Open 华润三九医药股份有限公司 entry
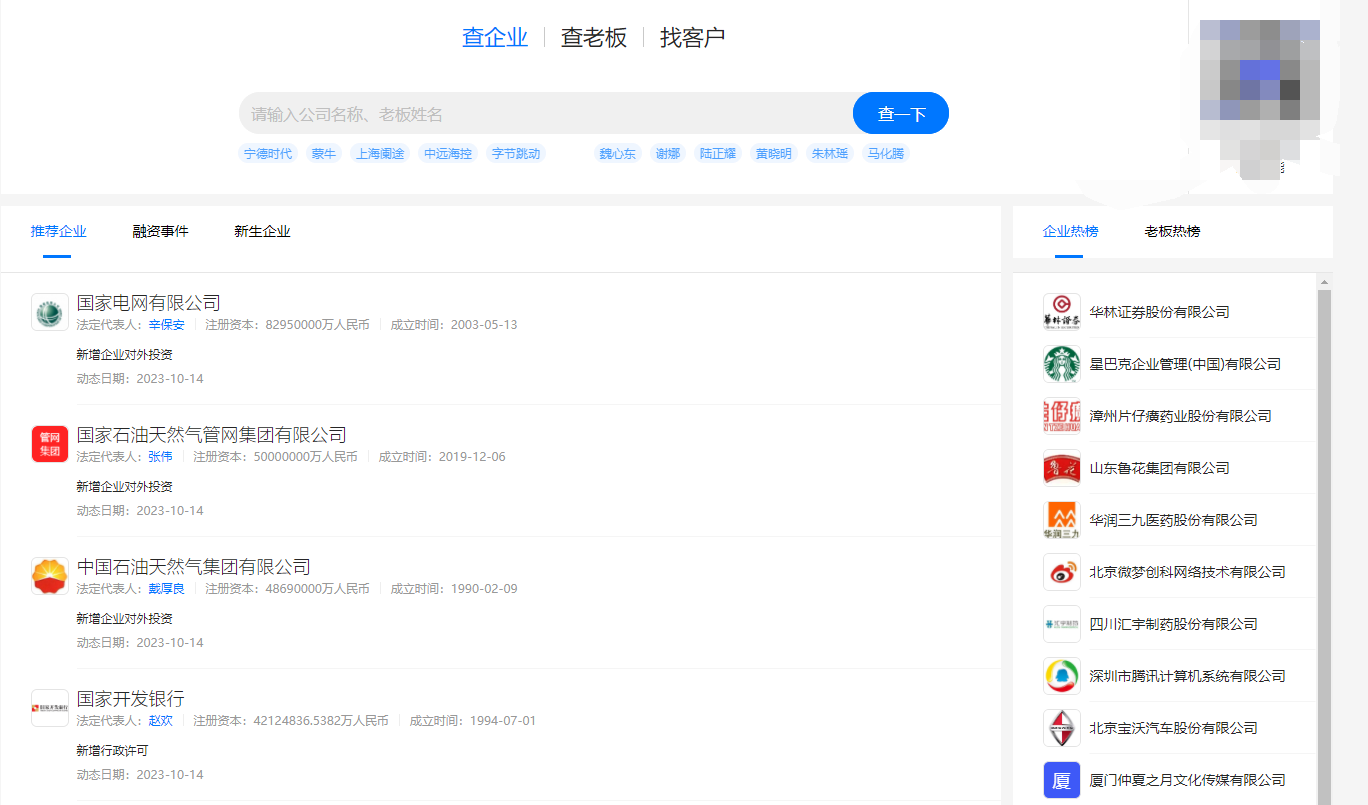The height and width of the screenshot is (805, 1368). coord(1174,520)
